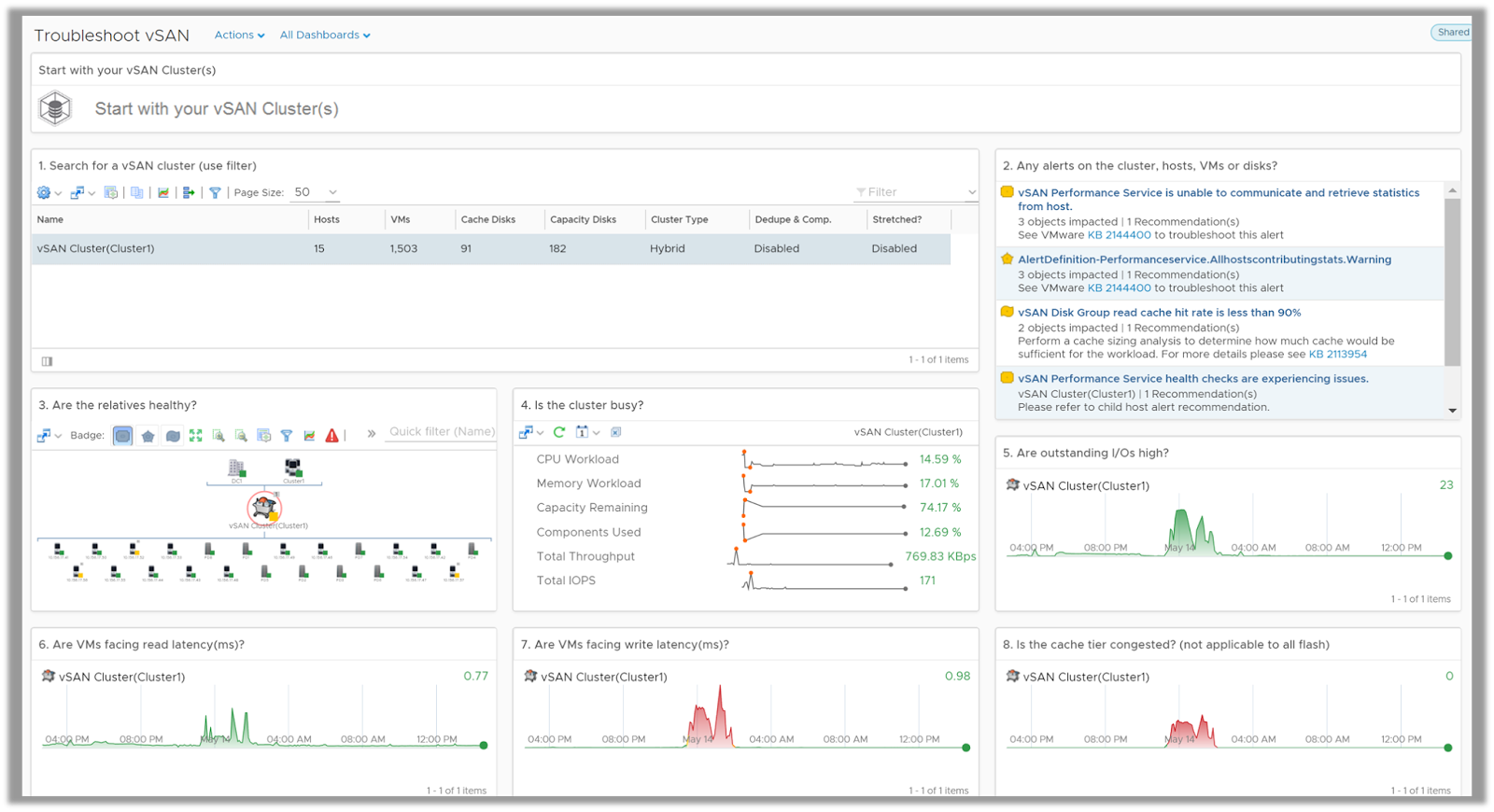Toggle the second Badge button (pentagon shape)
The width and height of the screenshot is (1494, 812).
pyautogui.click(x=148, y=436)
